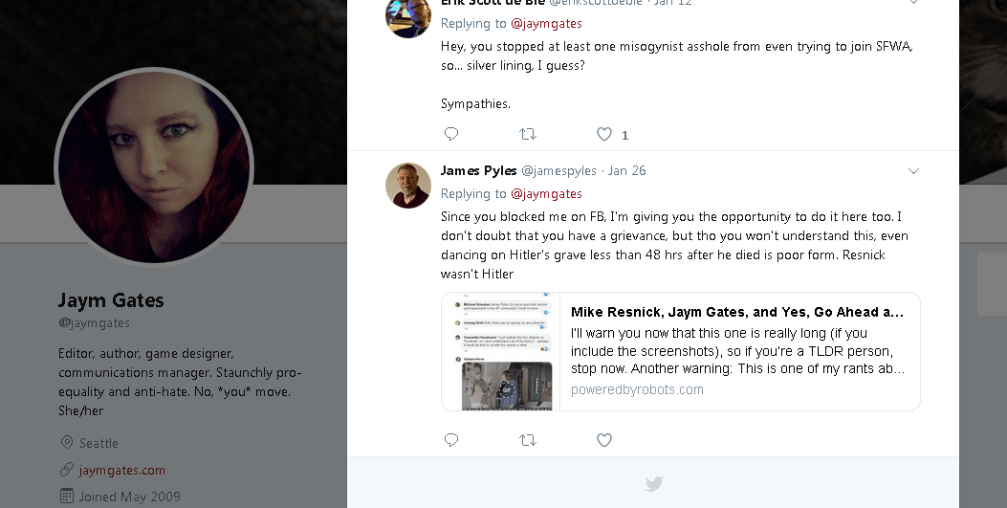Open jaymgates.com website link
Viewport: 1007px width, 508px height.
[122, 470]
